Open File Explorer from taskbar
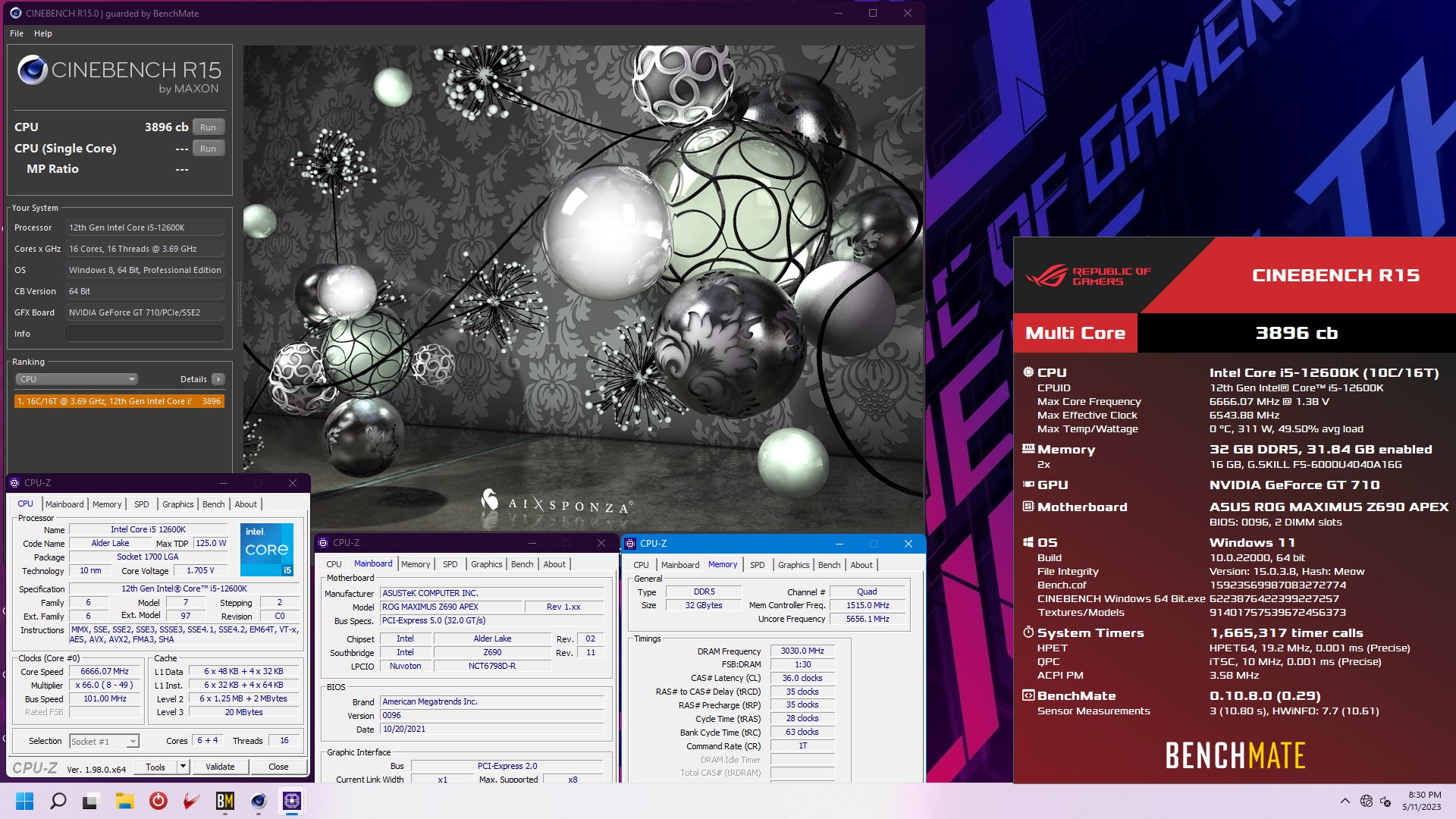This screenshot has height=819, width=1456. point(125,801)
